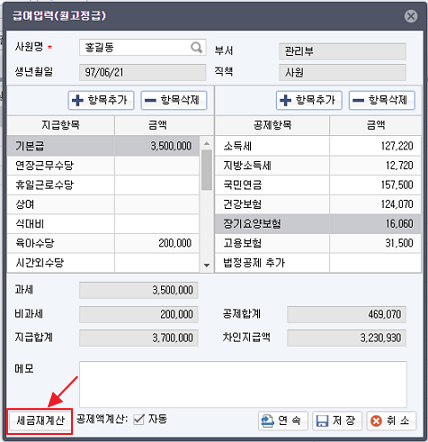Click the 지급항목 column header
The width and height of the screenshot is (428, 442).
pyautogui.click(x=61, y=125)
